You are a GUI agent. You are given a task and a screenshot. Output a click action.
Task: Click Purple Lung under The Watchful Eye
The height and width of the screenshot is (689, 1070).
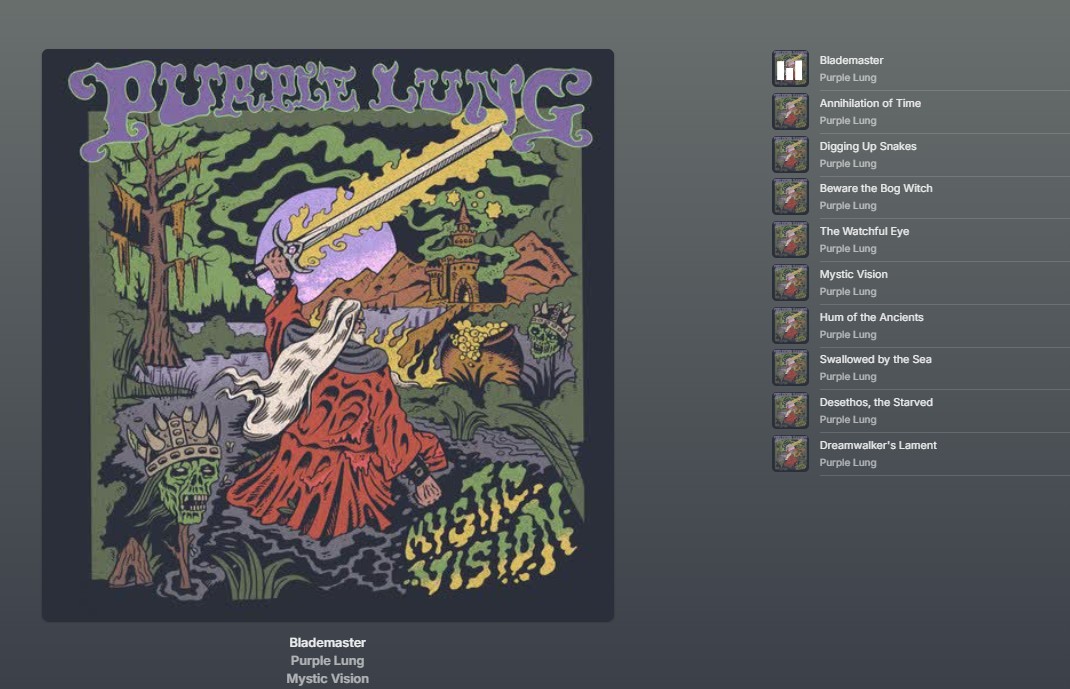point(848,249)
